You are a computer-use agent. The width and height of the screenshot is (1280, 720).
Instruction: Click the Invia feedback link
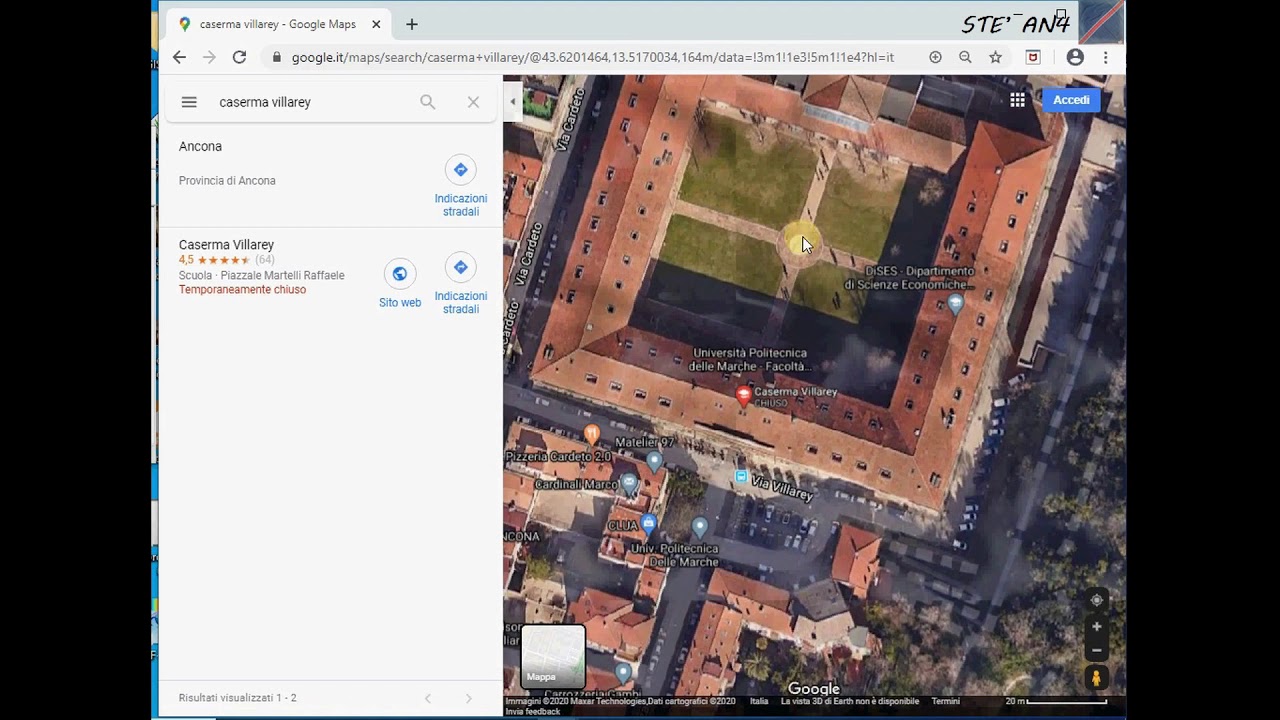point(533,712)
